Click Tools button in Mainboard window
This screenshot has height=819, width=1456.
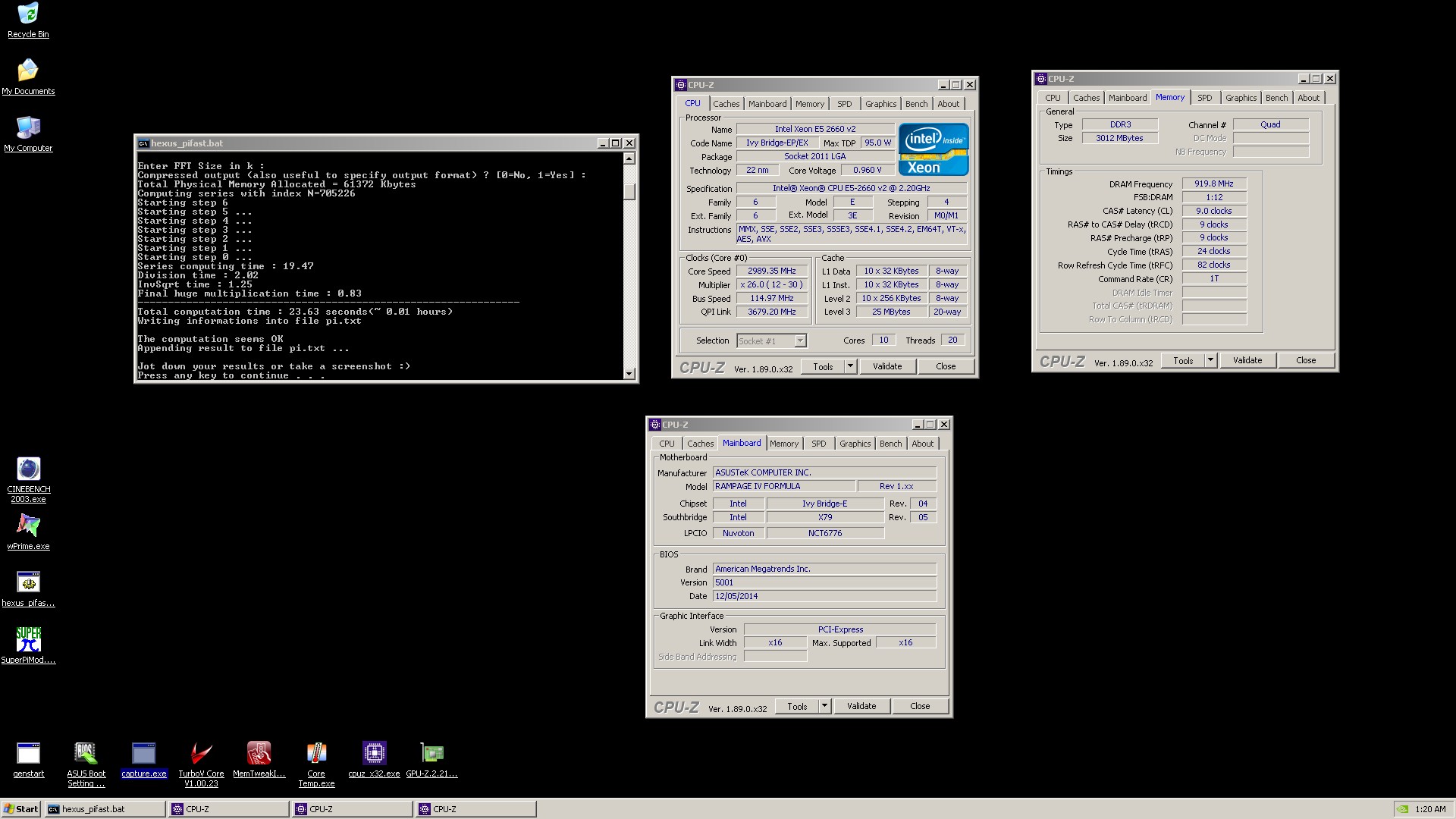point(797,706)
